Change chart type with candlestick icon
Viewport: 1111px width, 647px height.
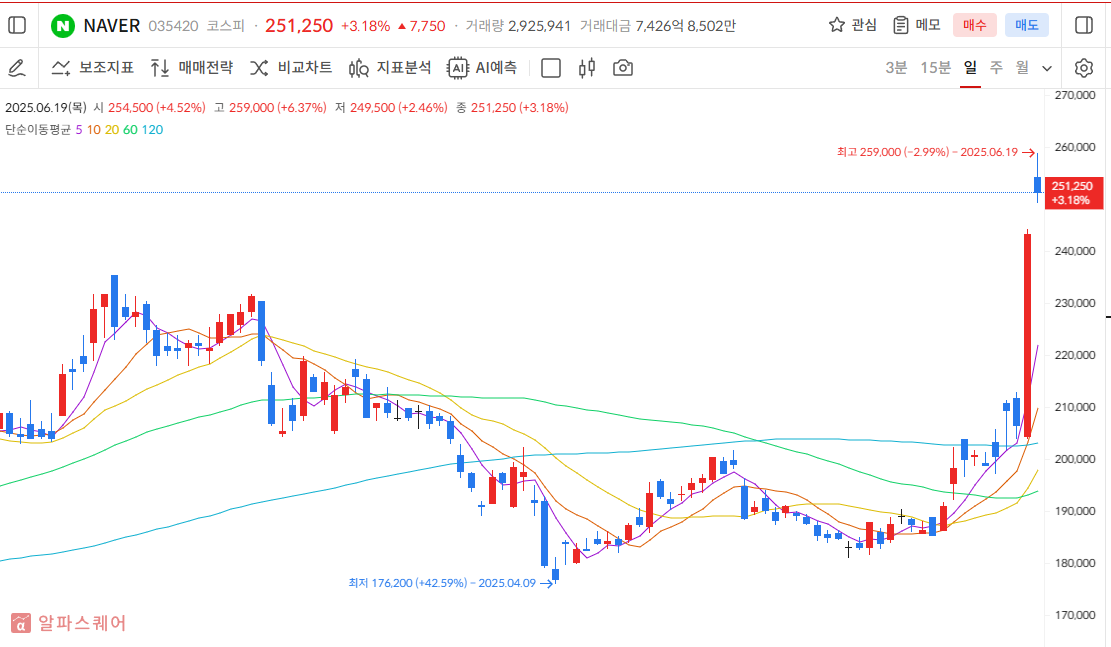pyautogui.click(x=587, y=68)
